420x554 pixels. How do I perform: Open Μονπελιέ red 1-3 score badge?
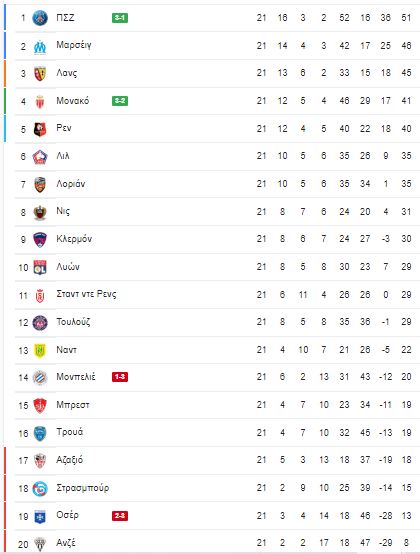(120, 377)
